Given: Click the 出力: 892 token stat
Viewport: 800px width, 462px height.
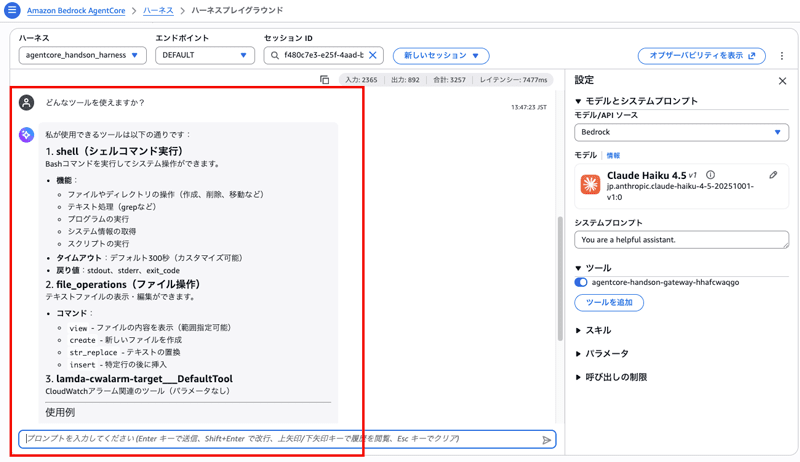Looking at the screenshot, I should click(405, 80).
